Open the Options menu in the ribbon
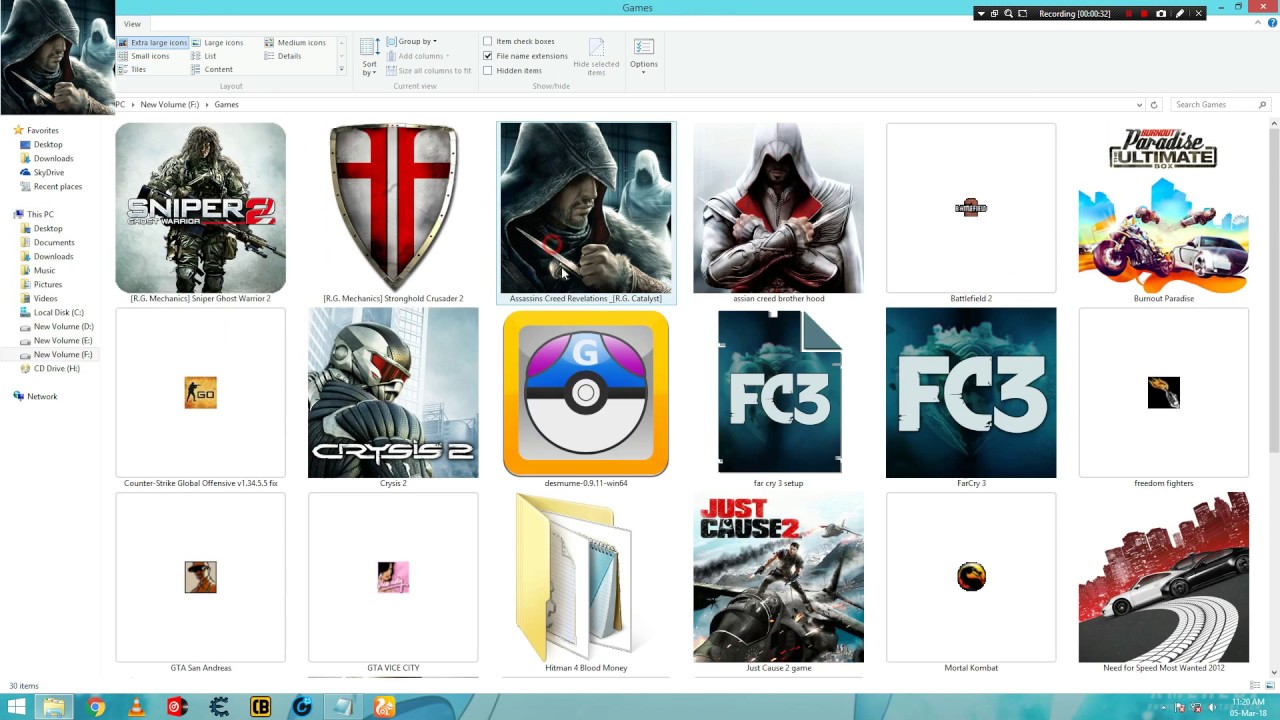 (x=643, y=56)
